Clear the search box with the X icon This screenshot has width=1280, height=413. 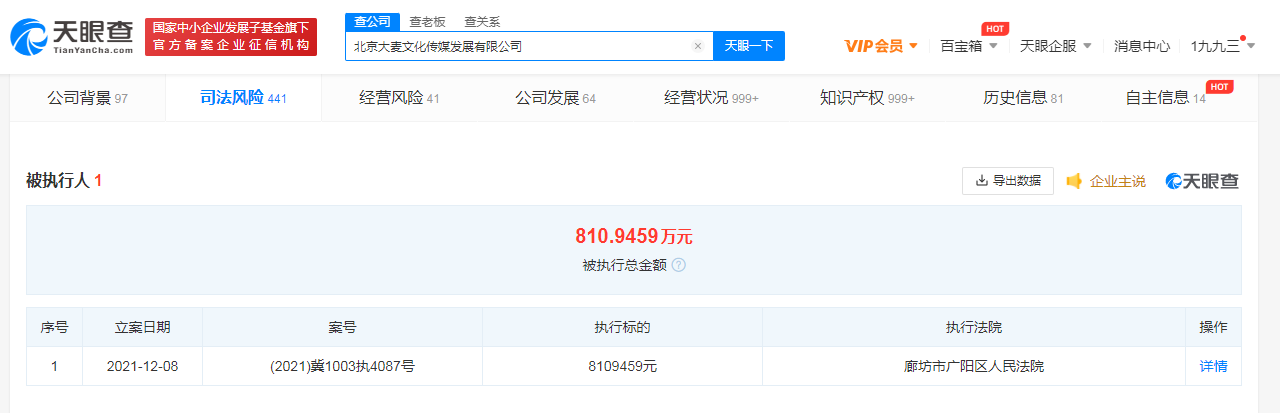(x=698, y=46)
